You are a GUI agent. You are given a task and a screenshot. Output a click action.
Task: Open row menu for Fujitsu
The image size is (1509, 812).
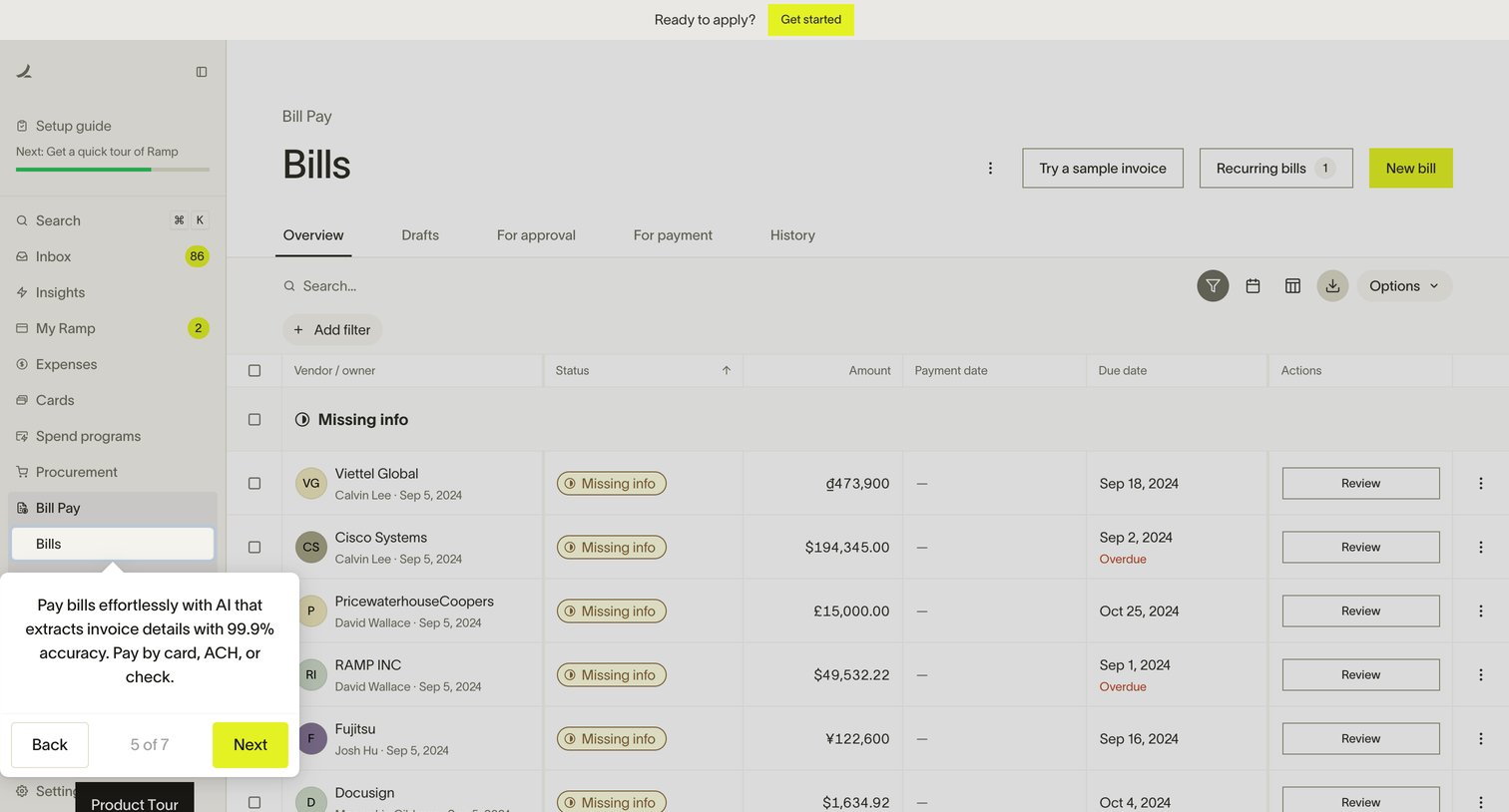[x=1480, y=739]
